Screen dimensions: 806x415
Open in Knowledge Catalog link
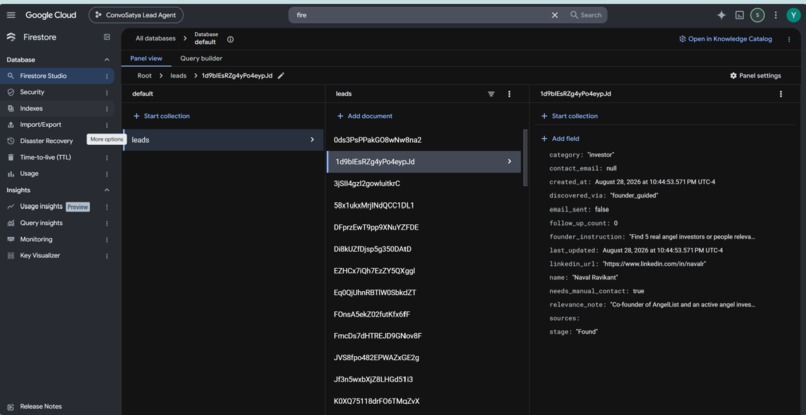click(x=725, y=39)
